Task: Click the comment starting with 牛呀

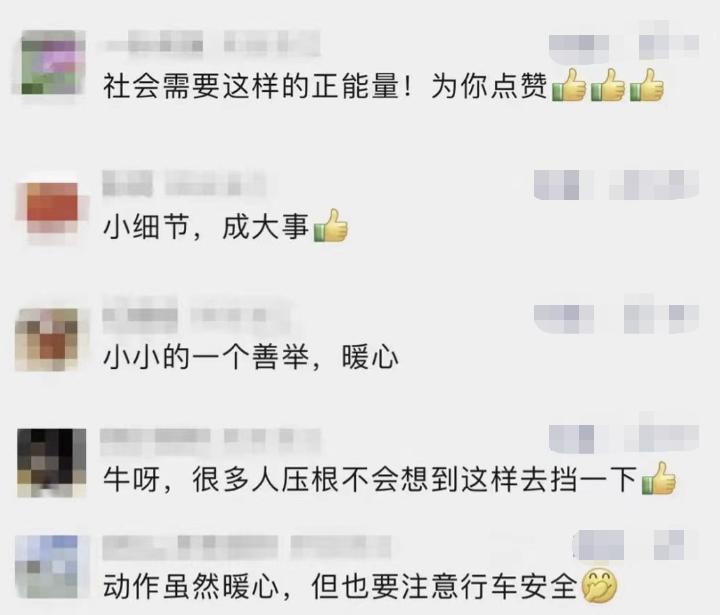Action: click(x=389, y=479)
